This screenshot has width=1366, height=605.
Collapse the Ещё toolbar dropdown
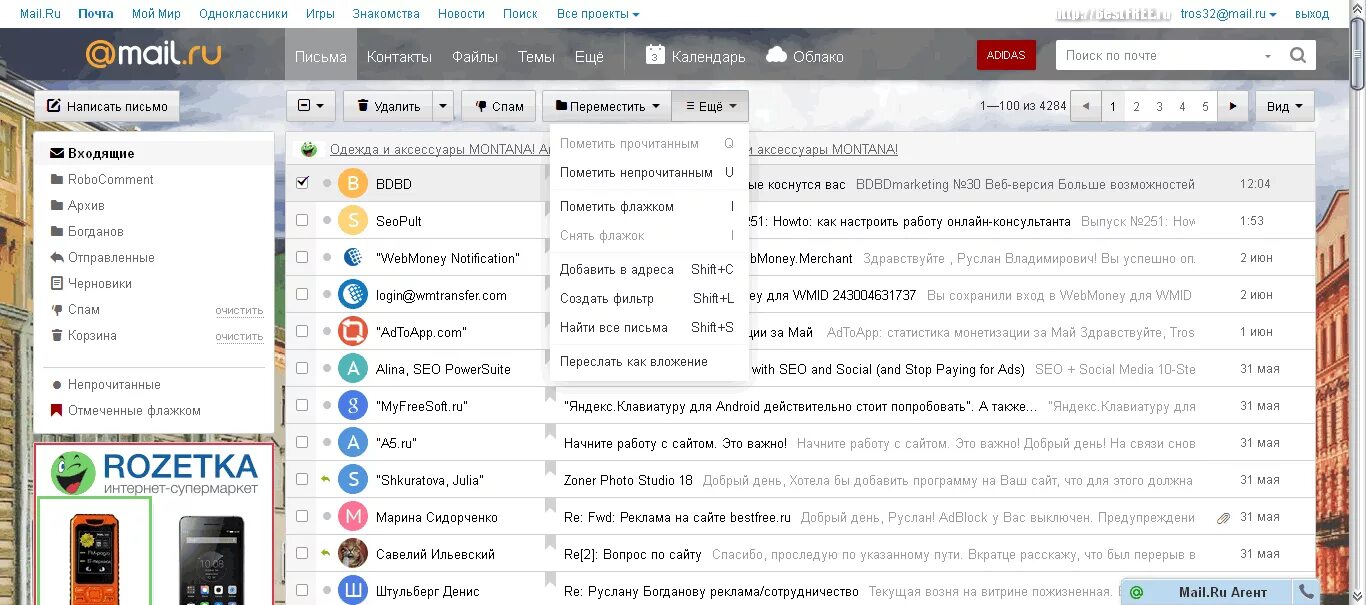710,106
